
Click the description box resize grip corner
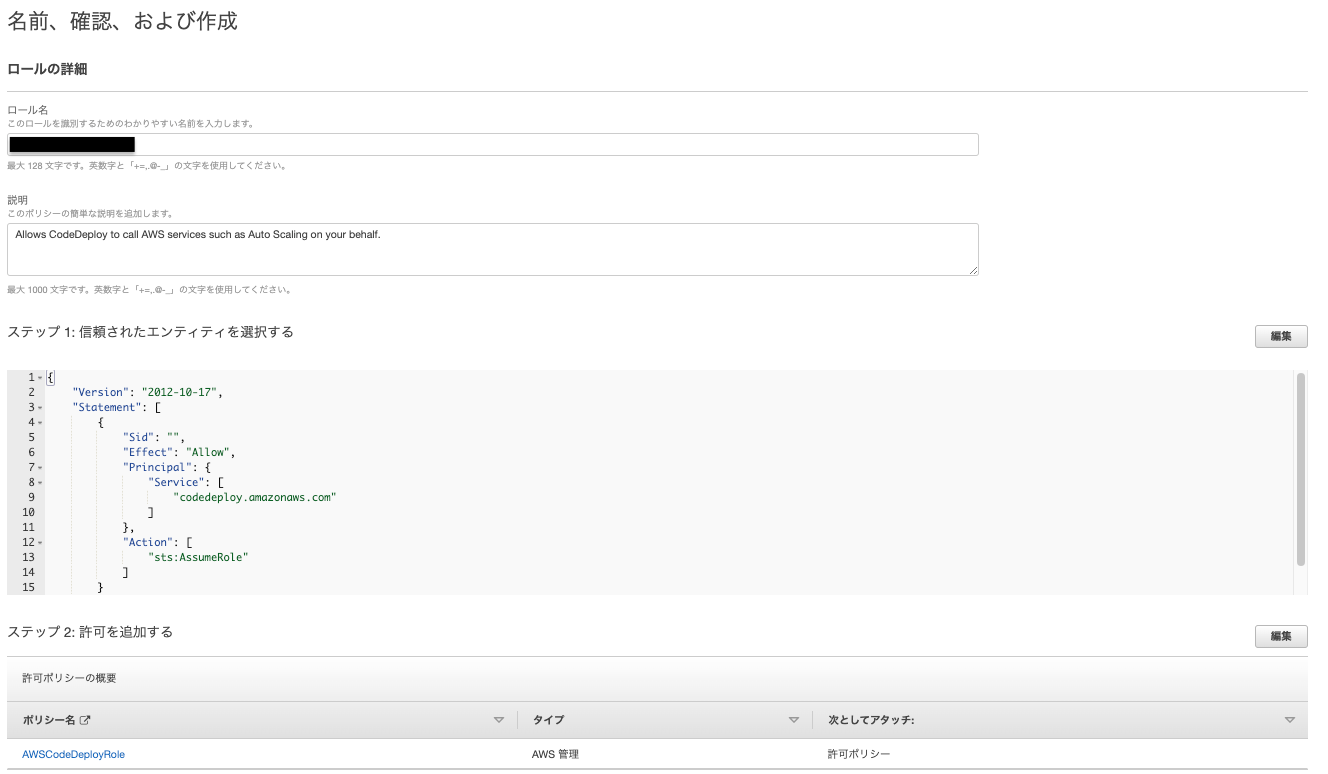[973, 272]
